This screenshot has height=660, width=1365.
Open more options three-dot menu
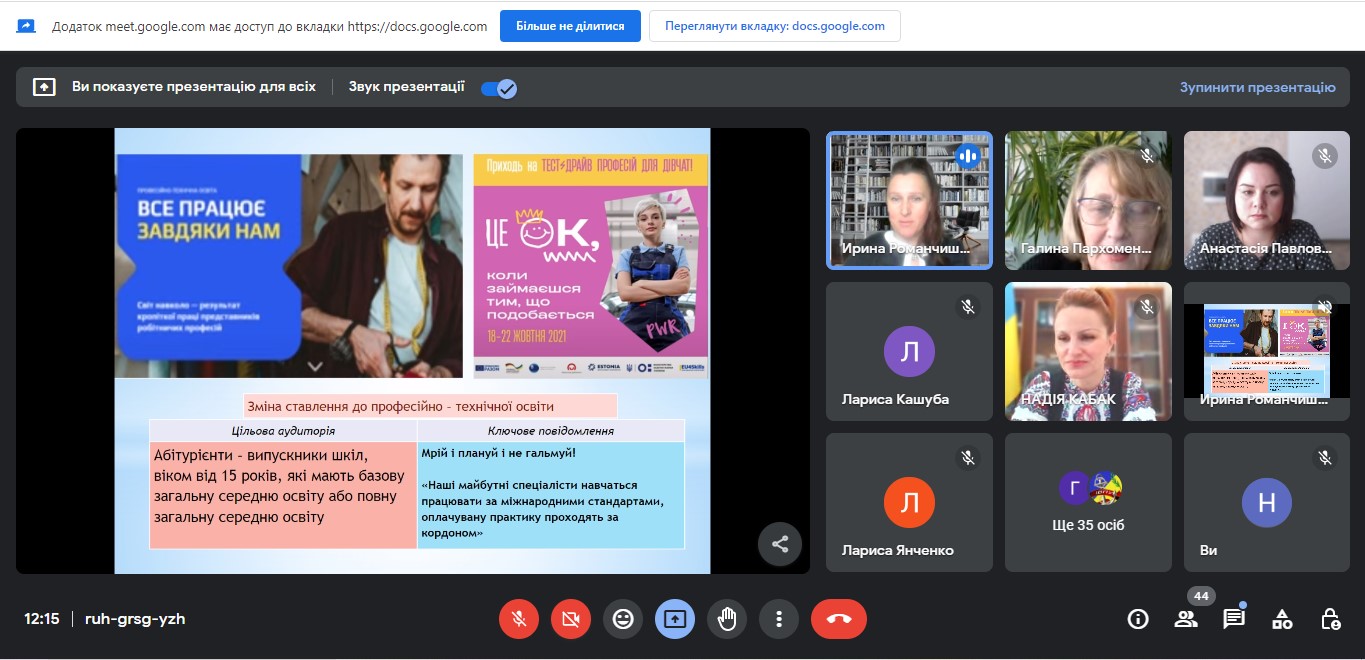779,619
